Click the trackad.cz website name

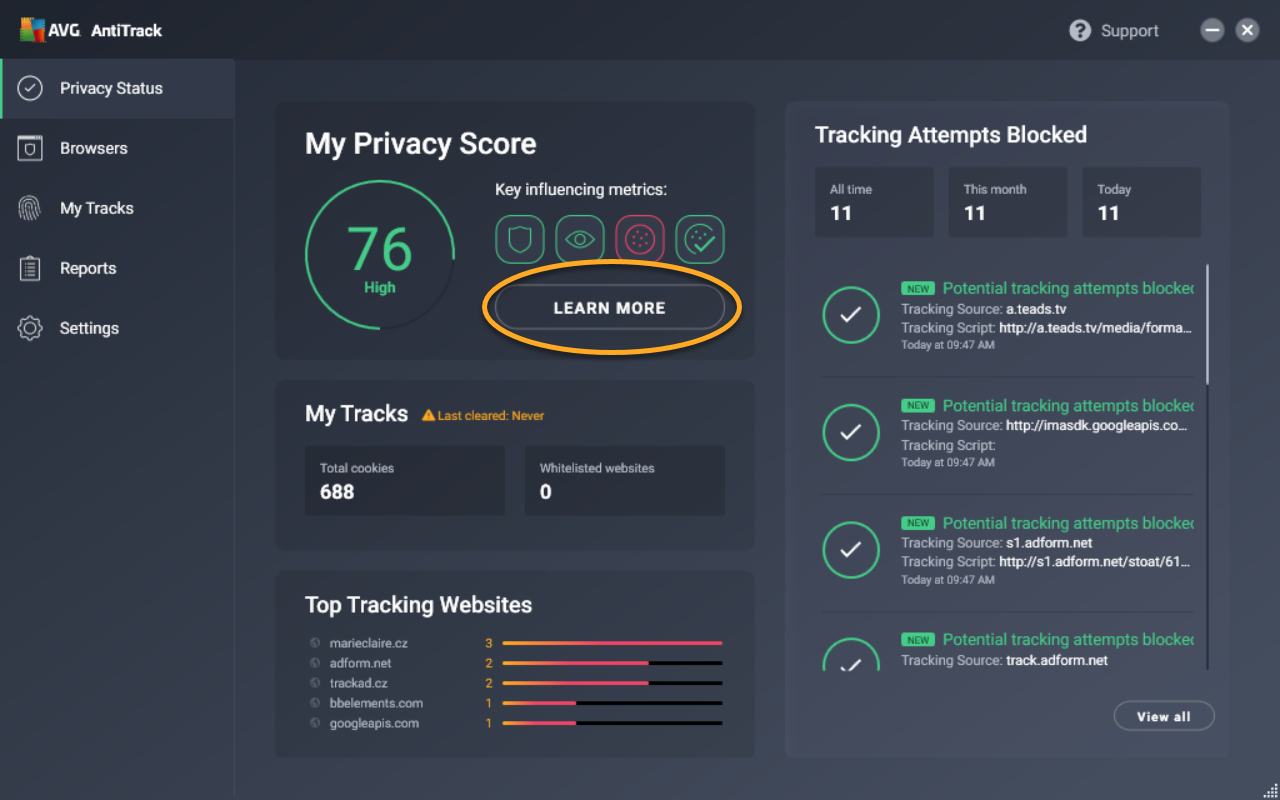click(x=359, y=683)
